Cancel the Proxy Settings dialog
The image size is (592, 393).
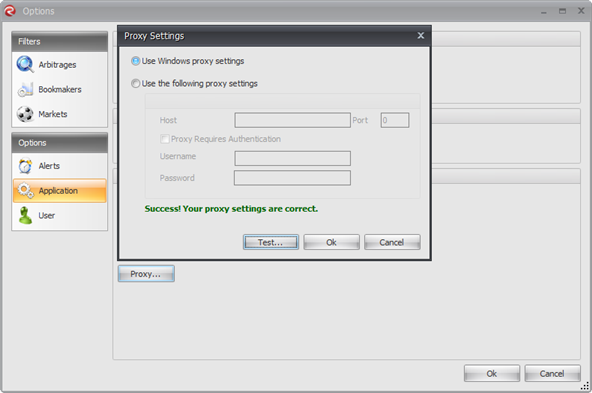click(392, 242)
